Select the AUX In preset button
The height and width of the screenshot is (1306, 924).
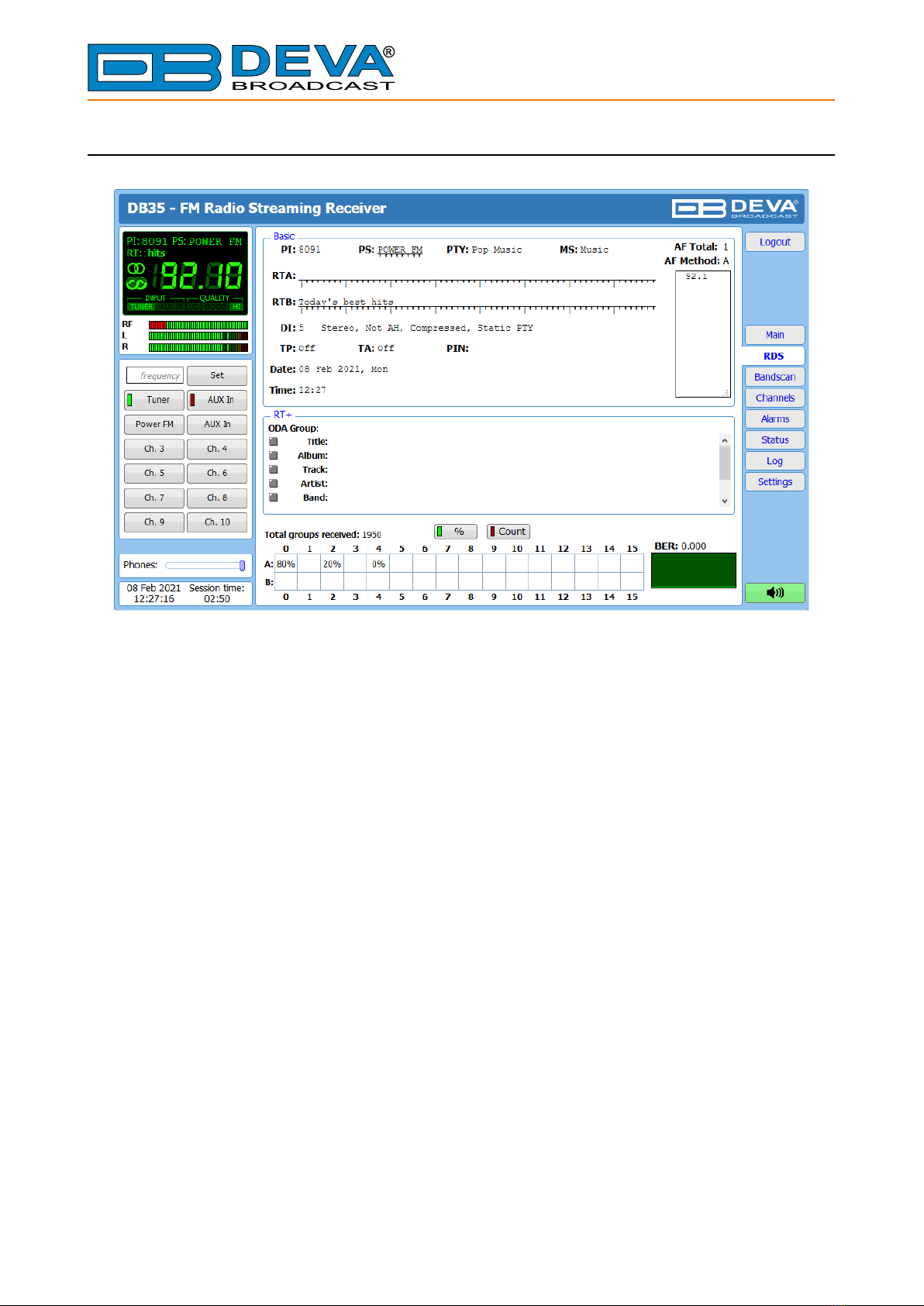click(217, 424)
